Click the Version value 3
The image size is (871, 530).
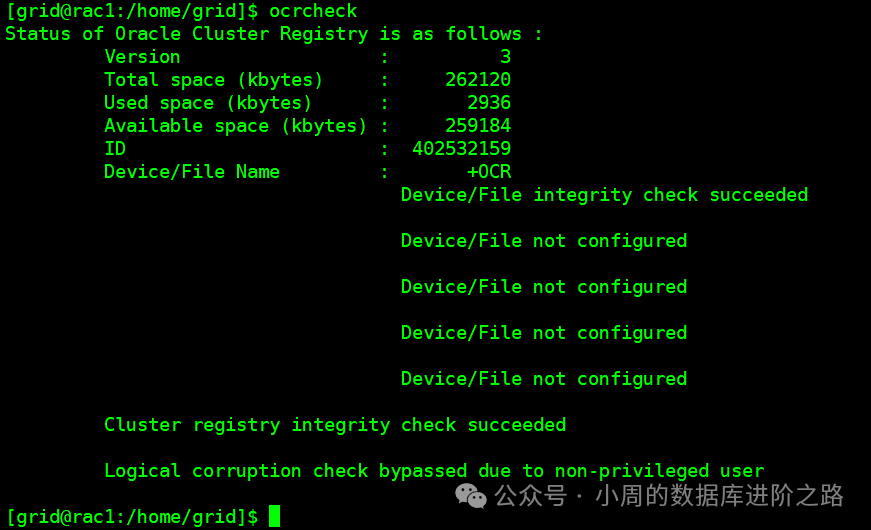point(505,57)
